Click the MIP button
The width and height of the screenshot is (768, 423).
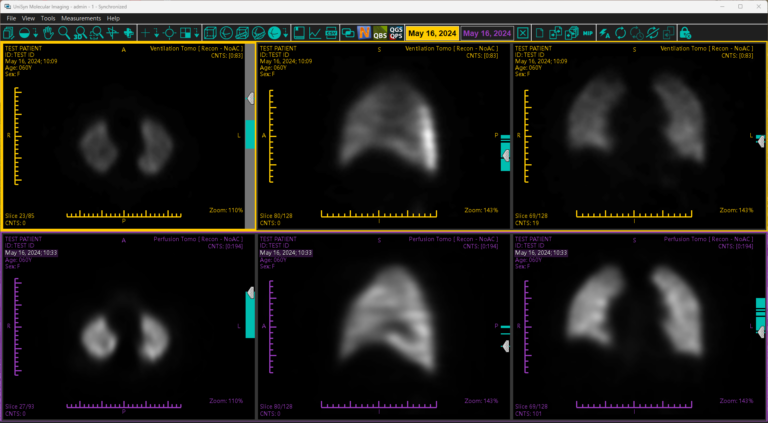588,33
